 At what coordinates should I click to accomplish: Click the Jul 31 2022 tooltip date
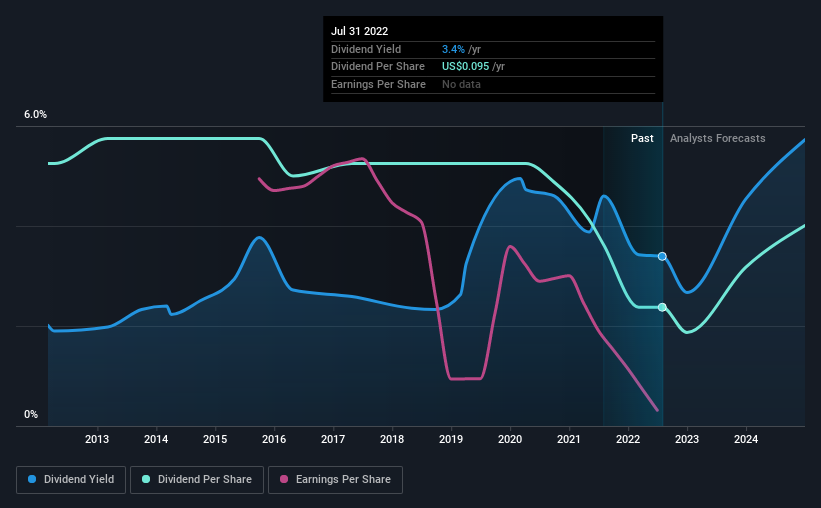tap(360, 31)
